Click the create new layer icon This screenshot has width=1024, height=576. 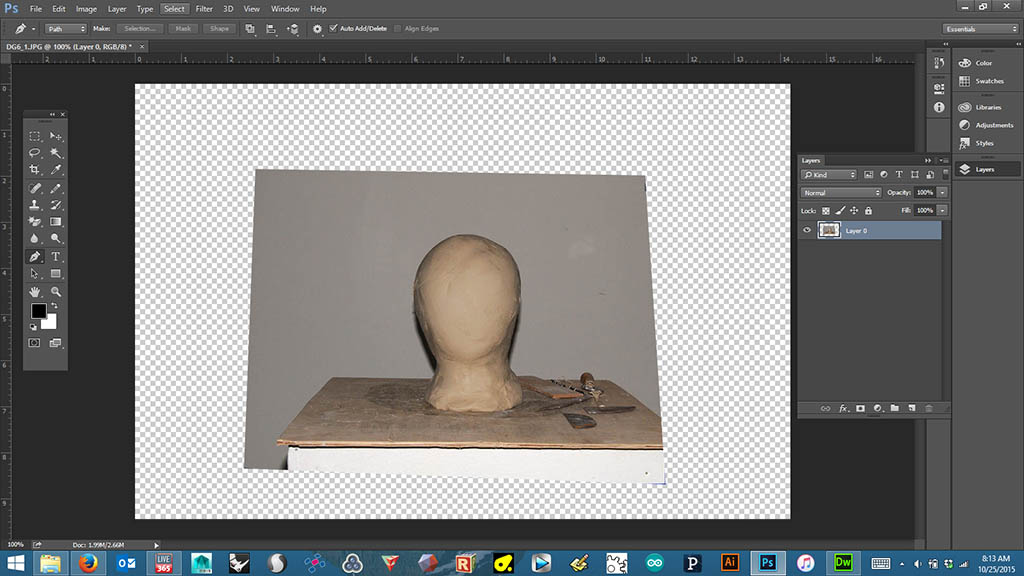pyautogui.click(x=911, y=408)
